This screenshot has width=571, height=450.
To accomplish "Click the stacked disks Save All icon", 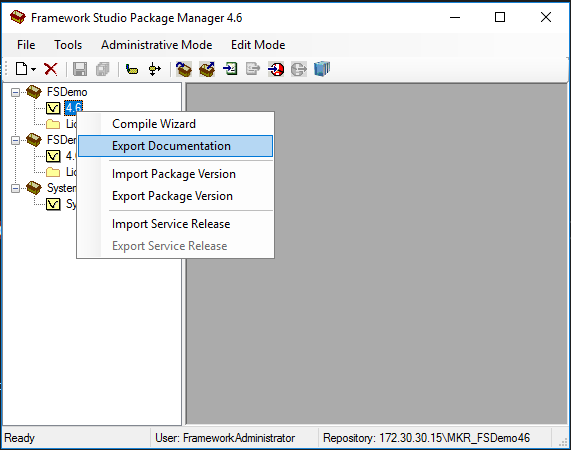I will [x=103, y=69].
